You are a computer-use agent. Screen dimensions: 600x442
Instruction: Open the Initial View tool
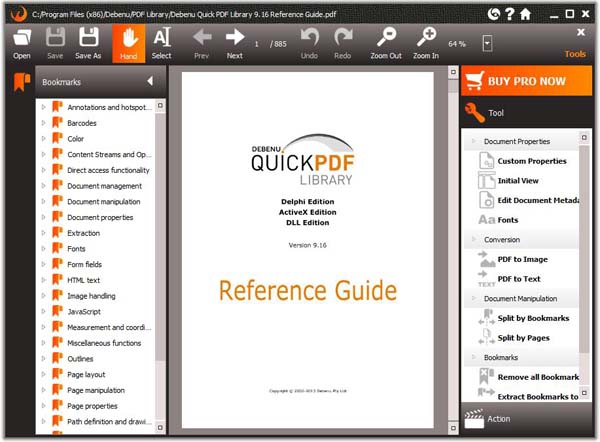click(509, 181)
